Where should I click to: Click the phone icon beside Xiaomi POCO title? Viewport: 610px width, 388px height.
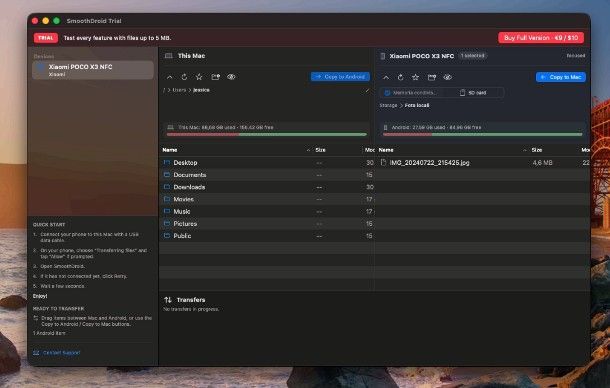click(x=383, y=56)
